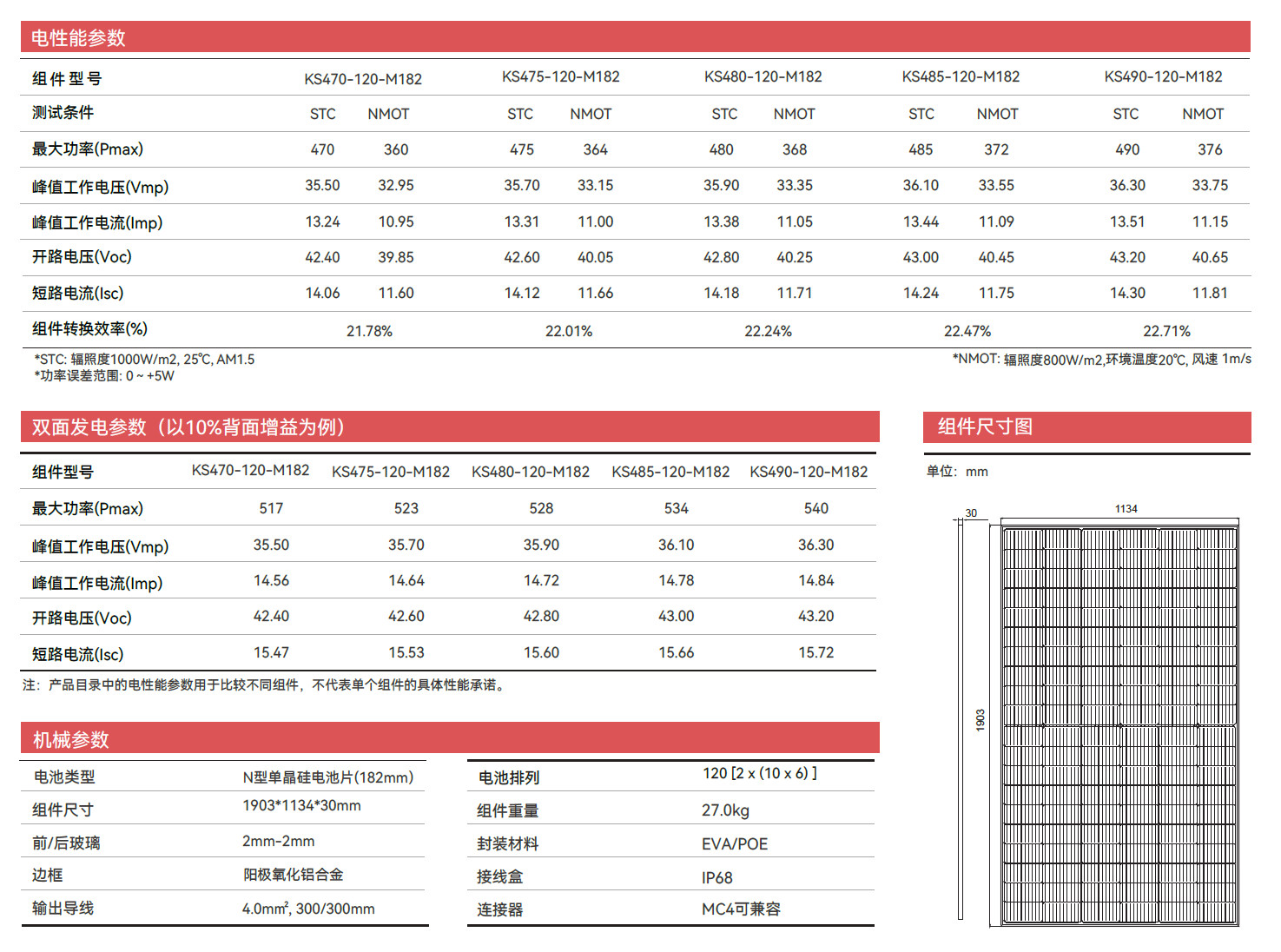1281x952 pixels.
Task: Click the Voc value 40.65
Action: (1210, 257)
